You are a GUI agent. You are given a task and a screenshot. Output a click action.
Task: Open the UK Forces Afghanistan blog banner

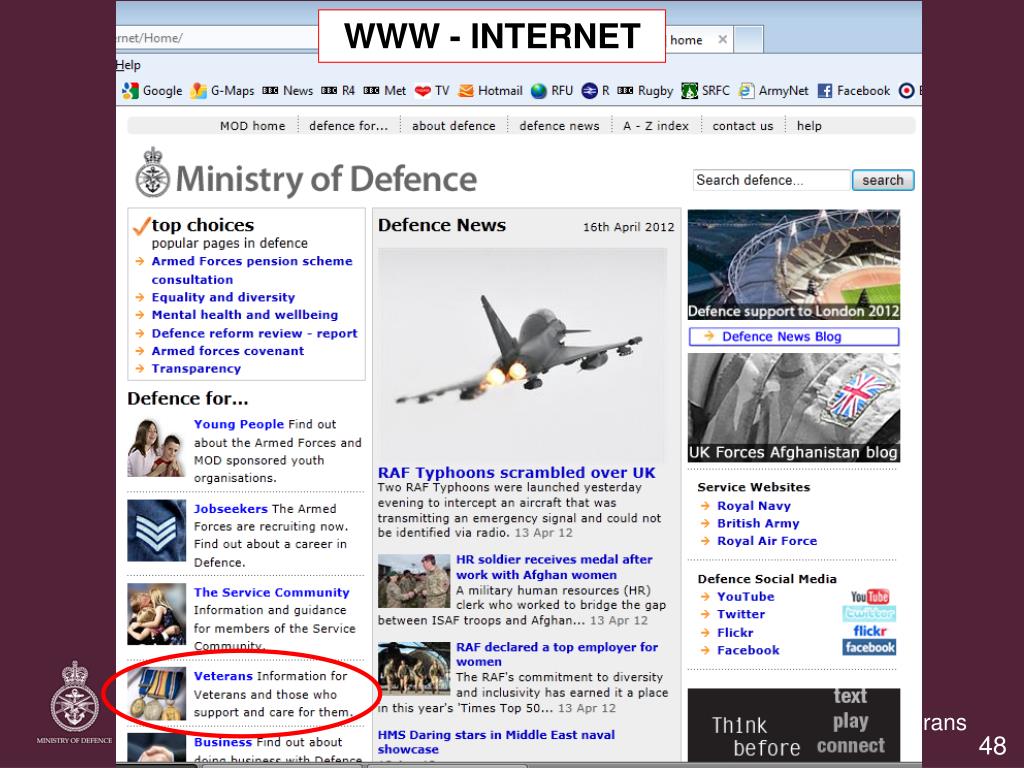tap(793, 408)
